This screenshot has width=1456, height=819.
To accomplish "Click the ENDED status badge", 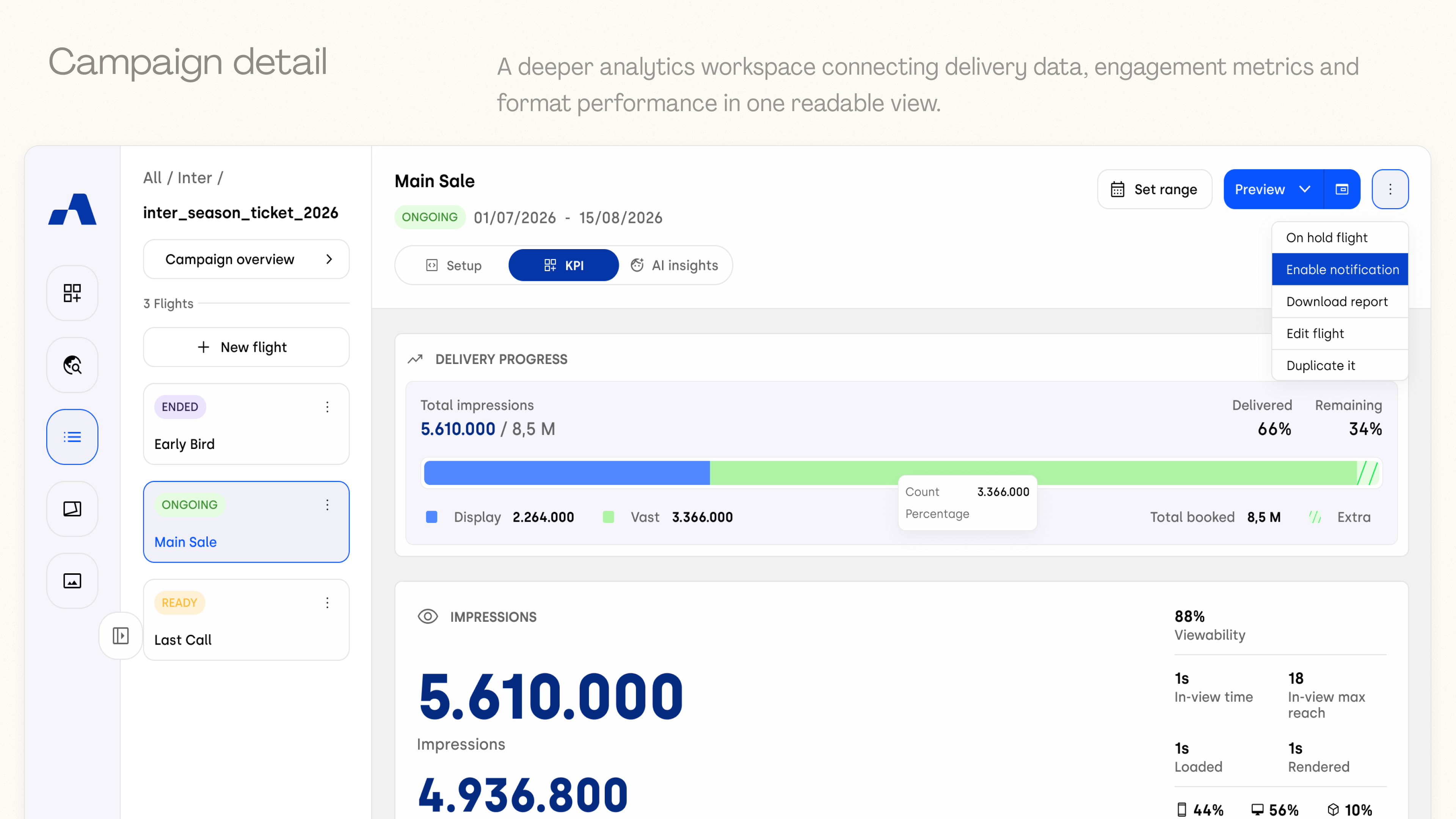I will pos(180,407).
